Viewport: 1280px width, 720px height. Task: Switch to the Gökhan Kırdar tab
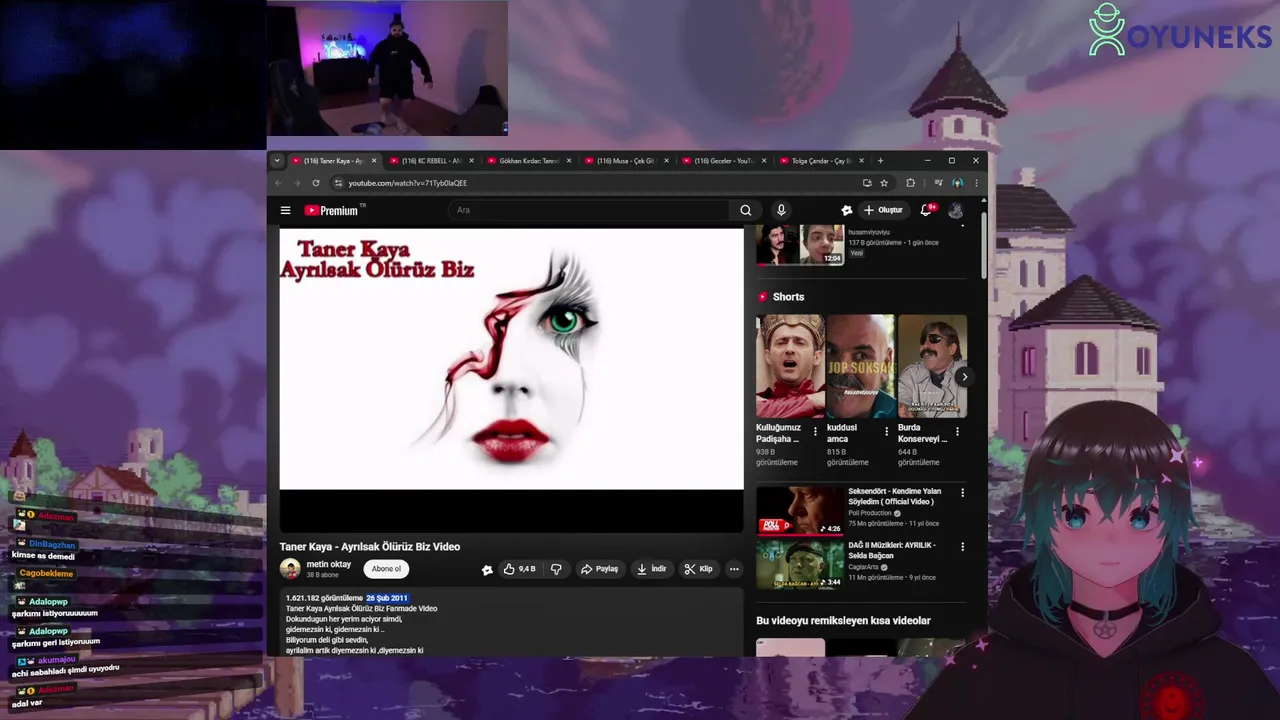tap(527, 161)
